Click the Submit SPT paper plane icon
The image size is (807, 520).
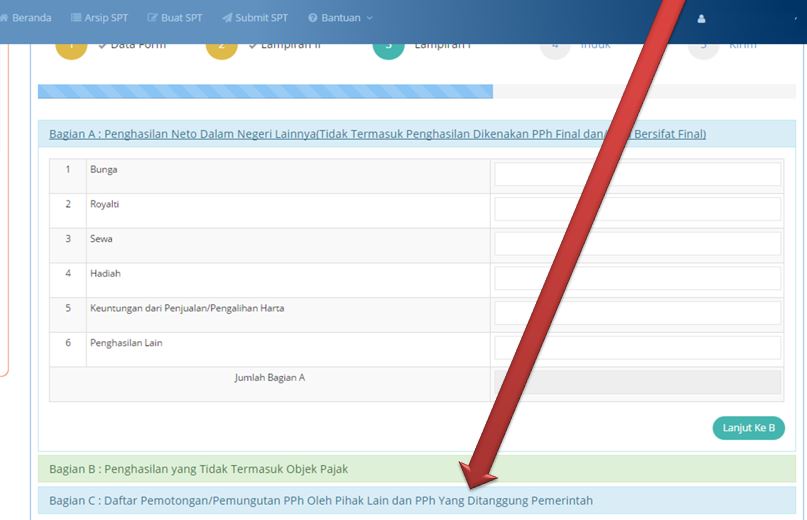pyautogui.click(x=227, y=18)
